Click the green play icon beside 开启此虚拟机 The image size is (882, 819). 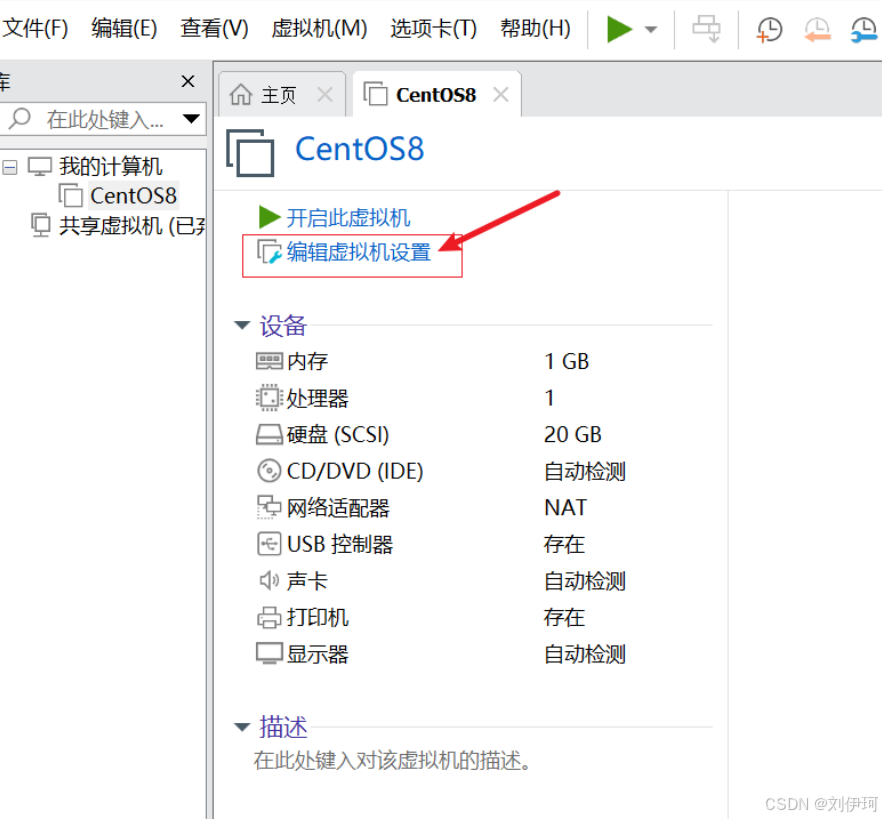tap(269, 217)
